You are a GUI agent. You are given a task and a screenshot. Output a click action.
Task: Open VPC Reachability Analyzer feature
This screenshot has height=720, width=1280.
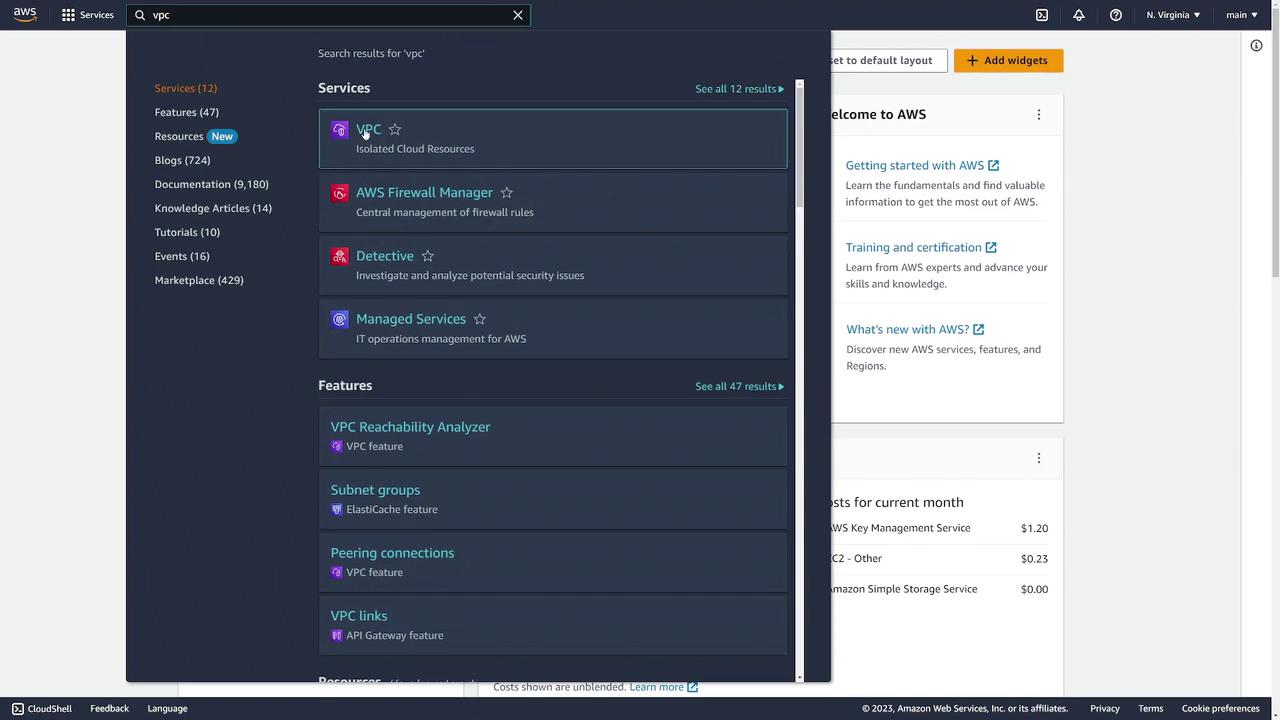410,427
